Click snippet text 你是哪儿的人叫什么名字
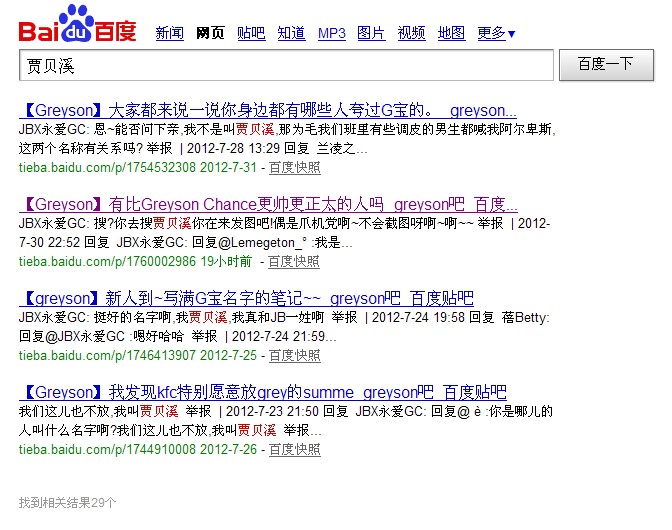This screenshot has width=672, height=530. pos(285,421)
